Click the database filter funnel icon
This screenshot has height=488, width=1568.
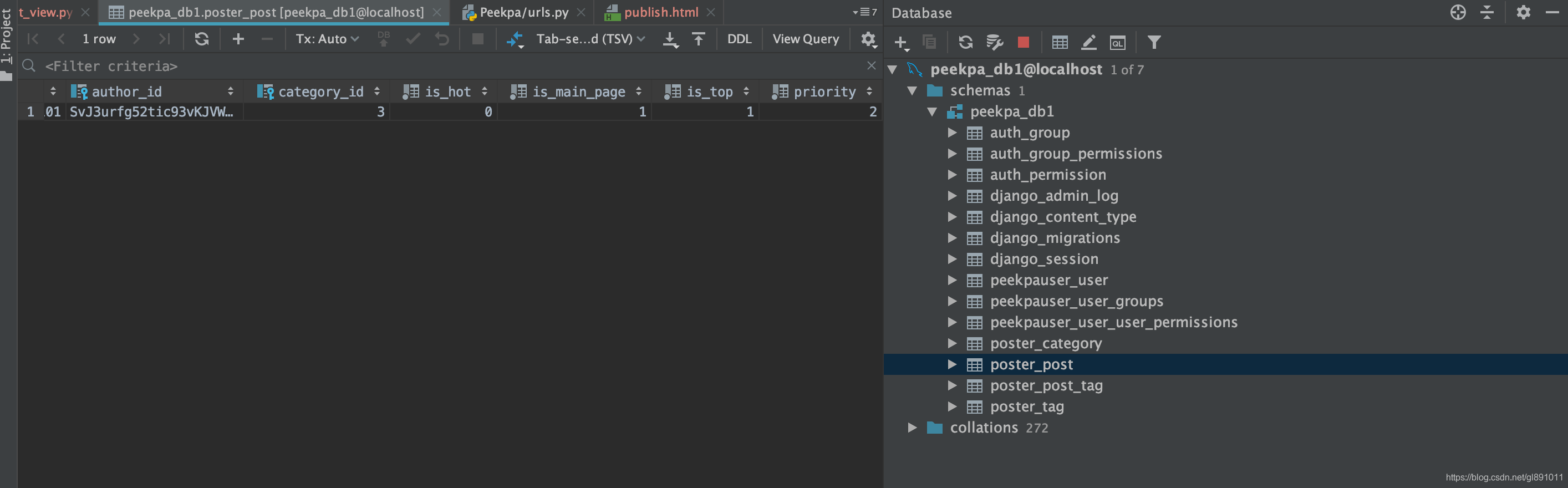[1154, 42]
